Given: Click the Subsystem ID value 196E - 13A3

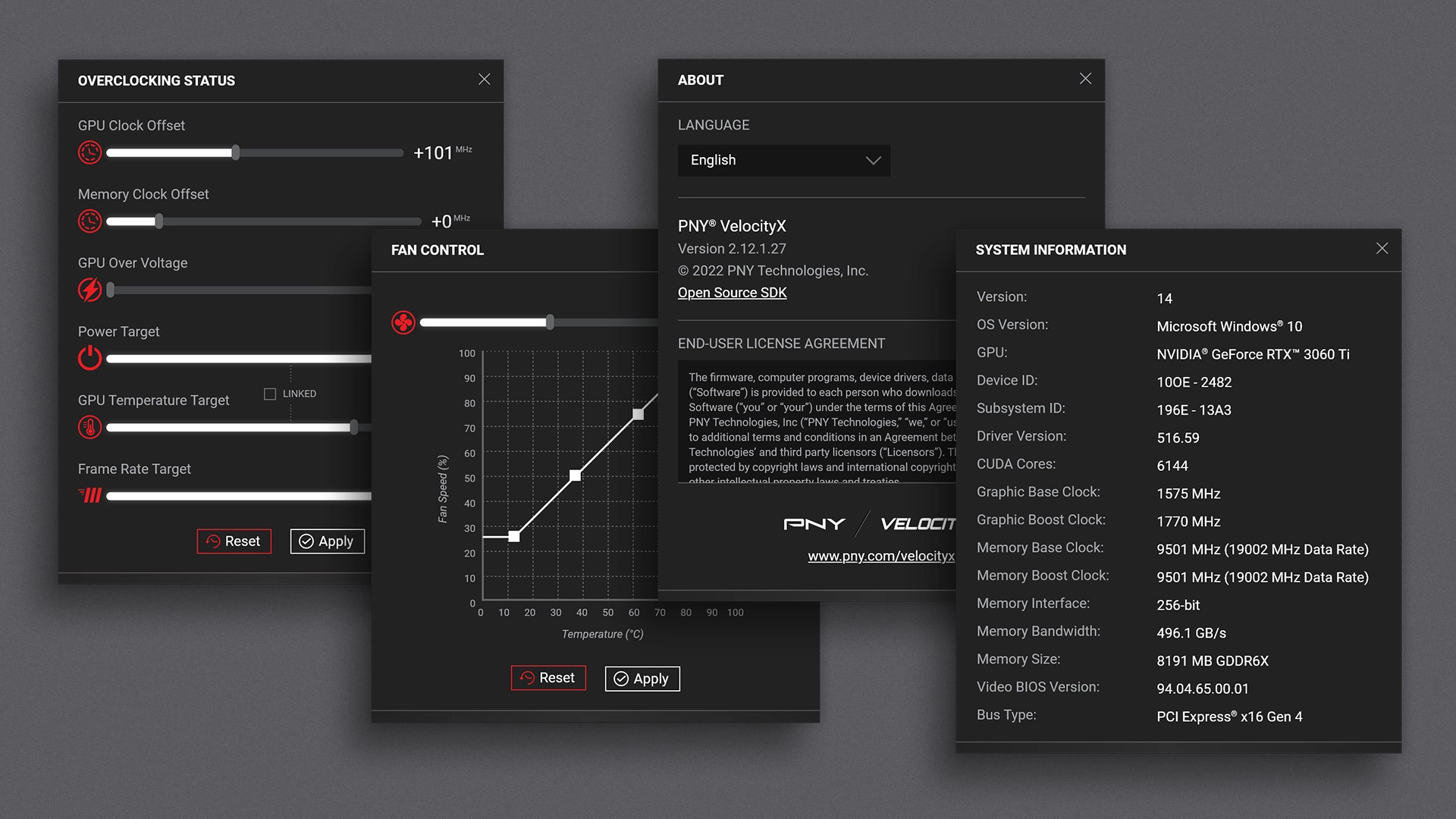Looking at the screenshot, I should pos(1194,410).
